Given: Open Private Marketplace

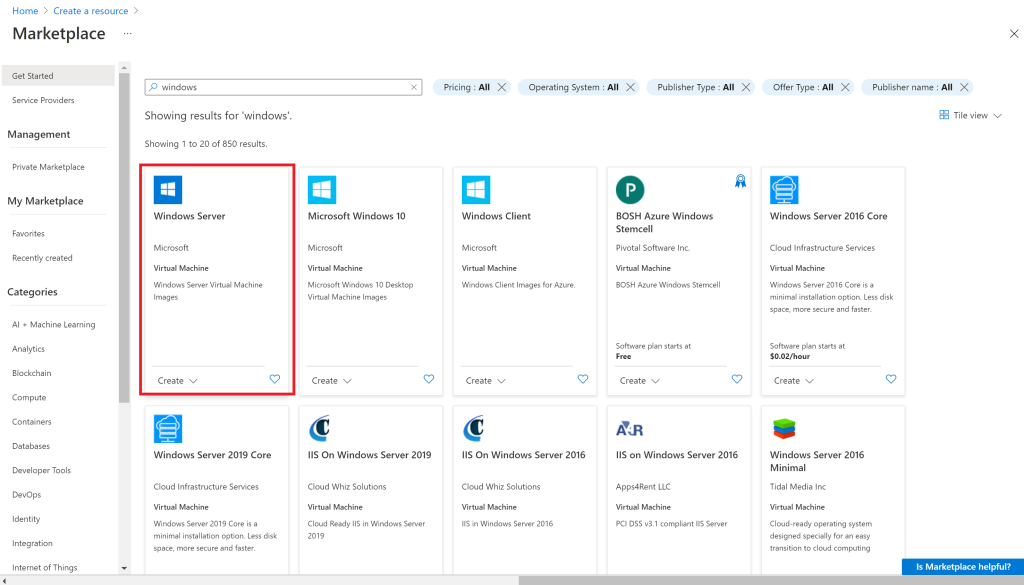Looking at the screenshot, I should tap(48, 166).
